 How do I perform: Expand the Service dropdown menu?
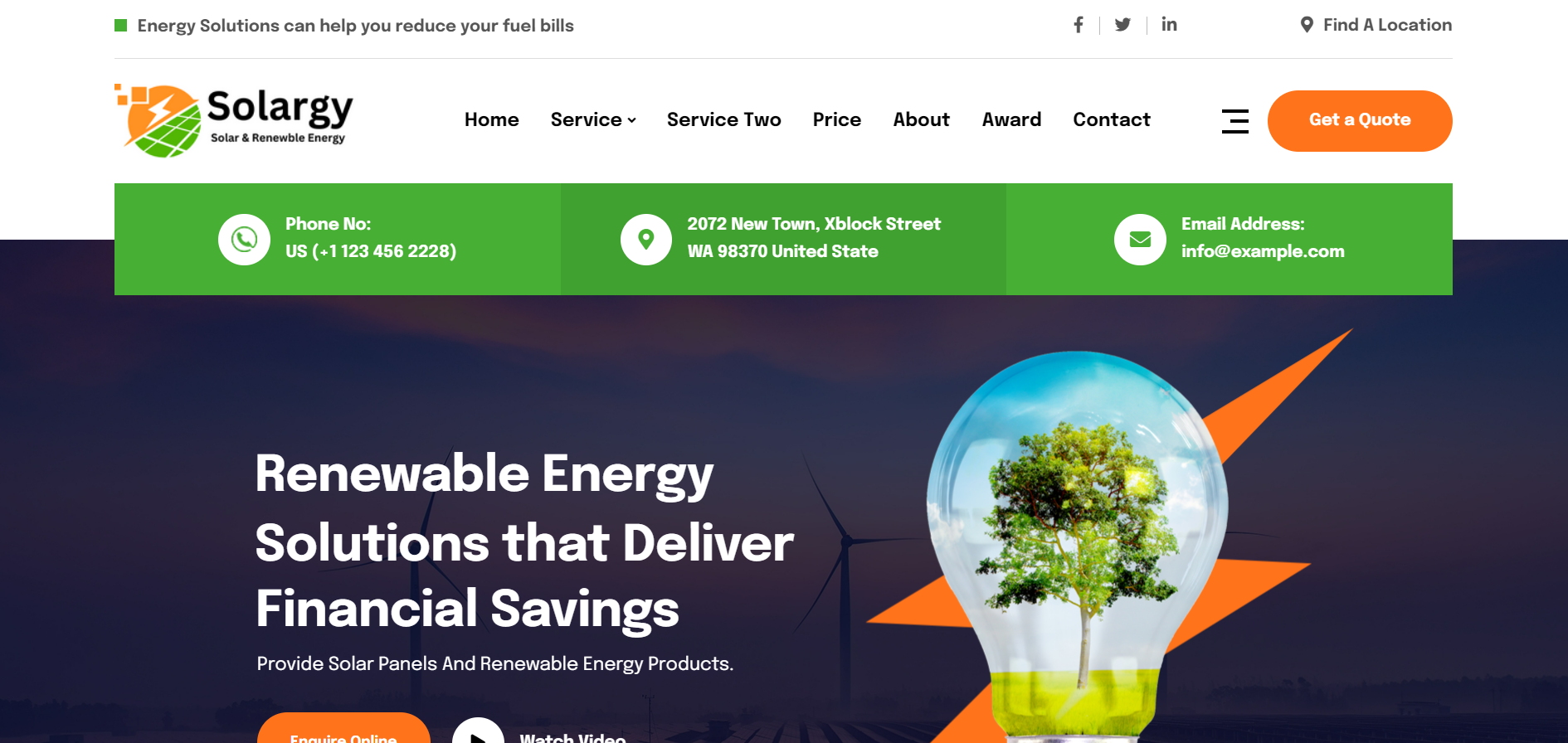point(593,119)
